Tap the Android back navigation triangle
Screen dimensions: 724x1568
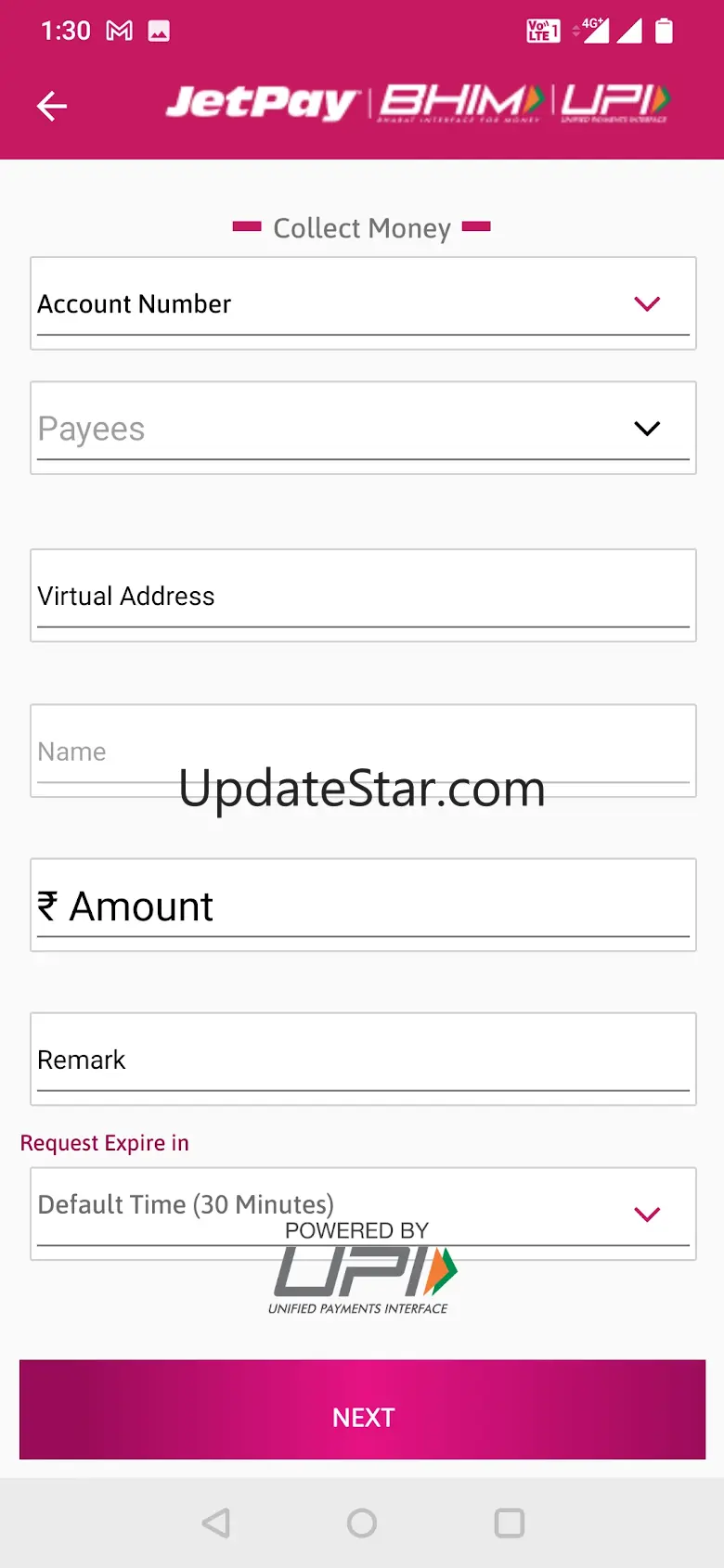point(216,1523)
